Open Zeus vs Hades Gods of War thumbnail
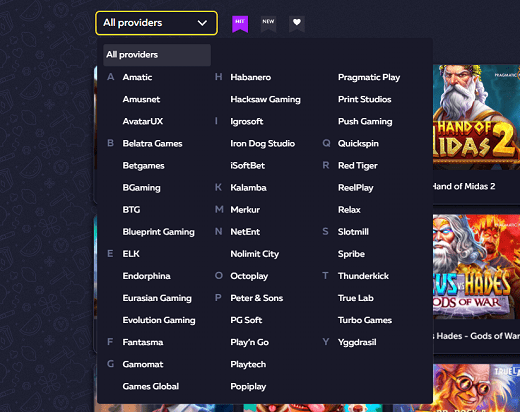This screenshot has width=520, height=412. 476,267
